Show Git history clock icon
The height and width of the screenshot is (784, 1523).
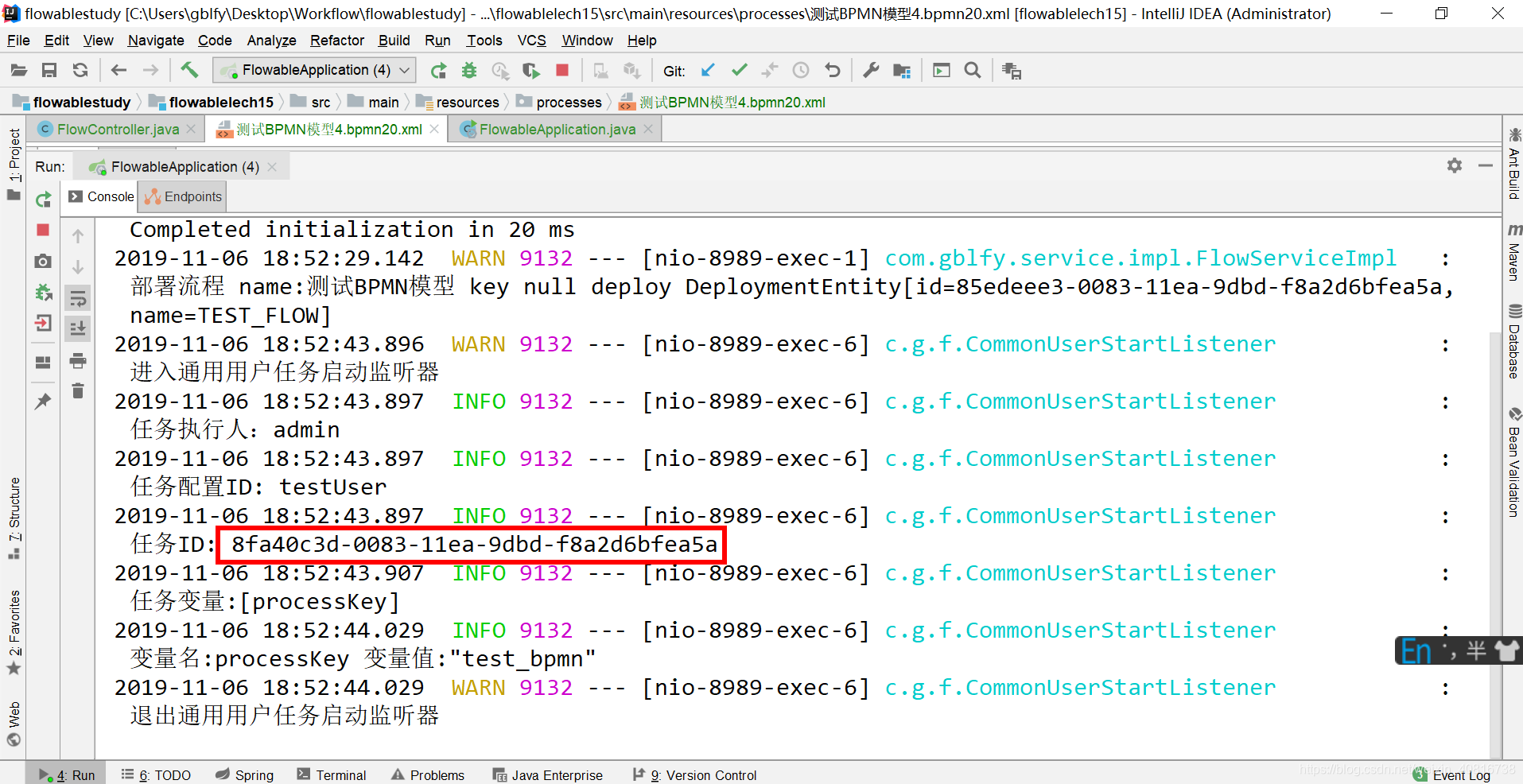coord(801,71)
